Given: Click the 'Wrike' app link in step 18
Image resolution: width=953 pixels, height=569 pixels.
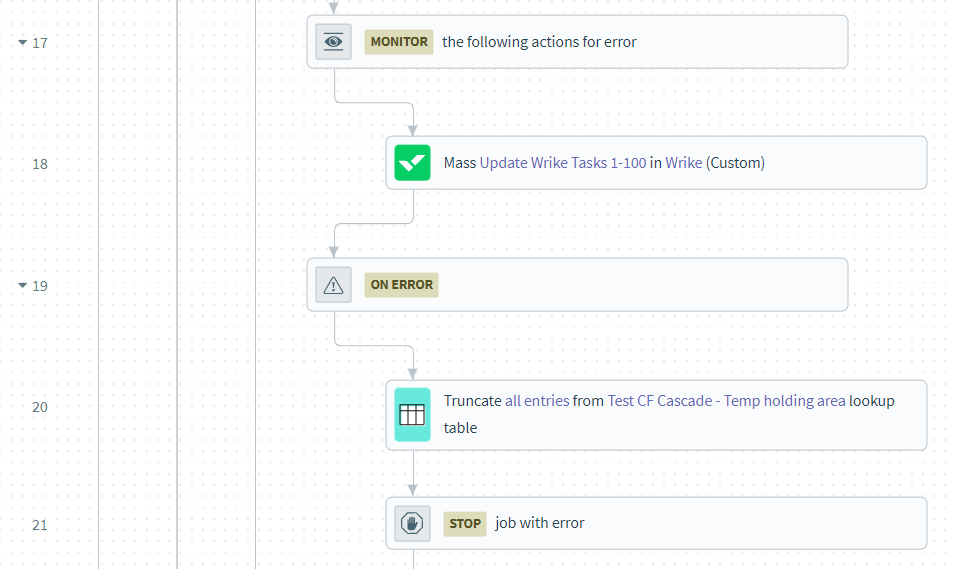Looking at the screenshot, I should [x=683, y=162].
